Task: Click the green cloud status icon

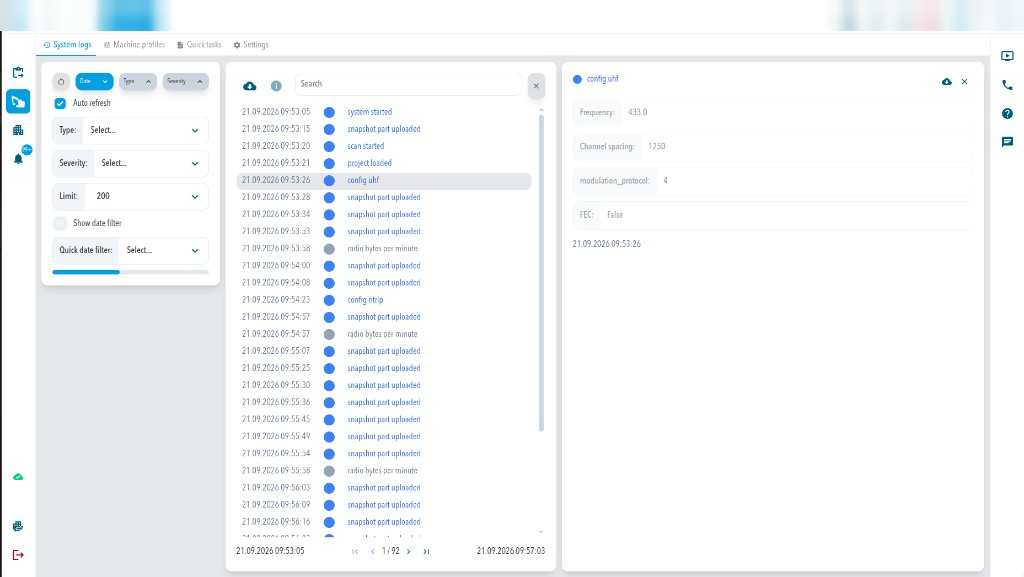Action: tap(18, 477)
